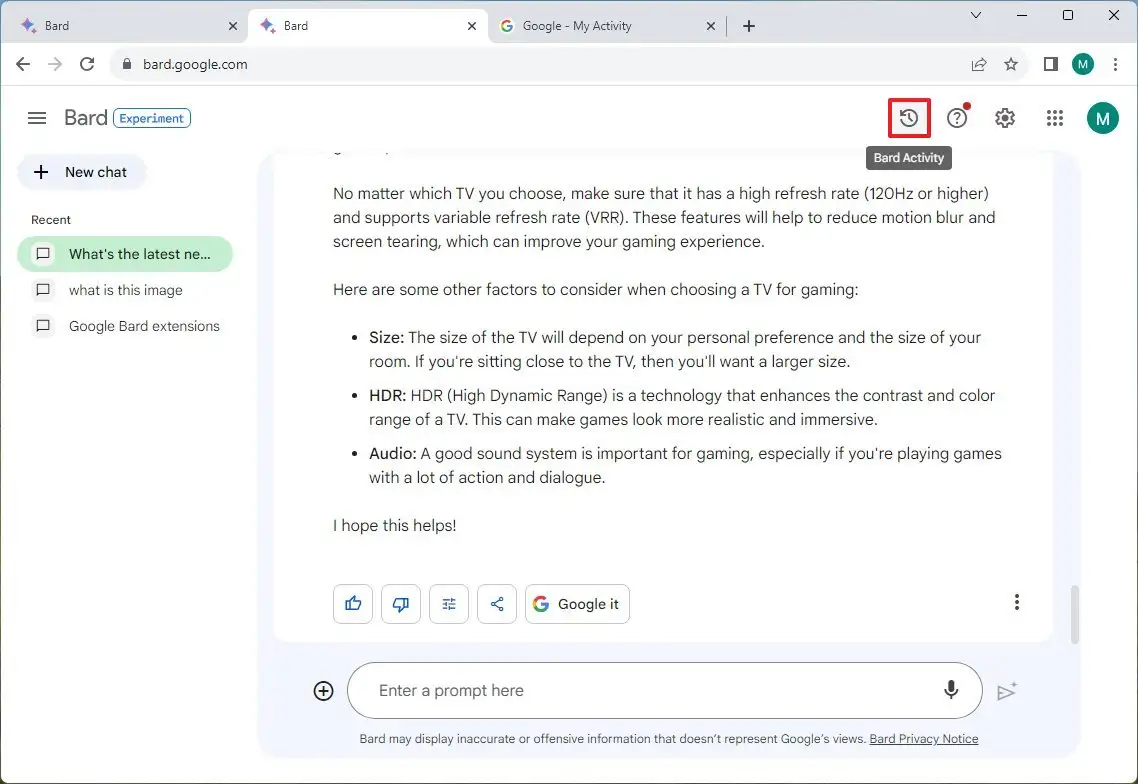Share this page icon in address bar
This screenshot has height=784, width=1138.
click(979, 64)
